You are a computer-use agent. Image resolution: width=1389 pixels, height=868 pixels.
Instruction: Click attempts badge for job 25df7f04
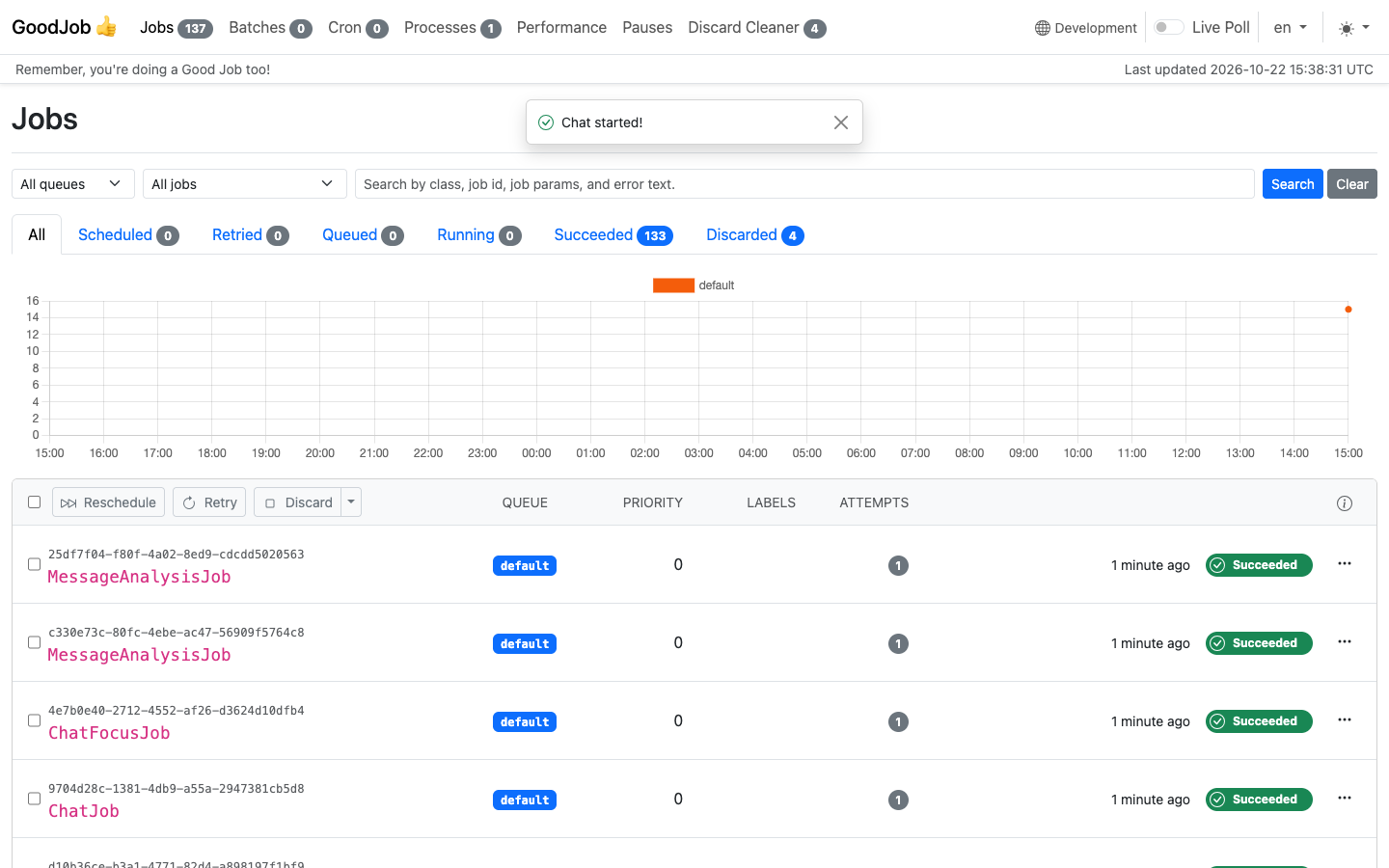898,566
